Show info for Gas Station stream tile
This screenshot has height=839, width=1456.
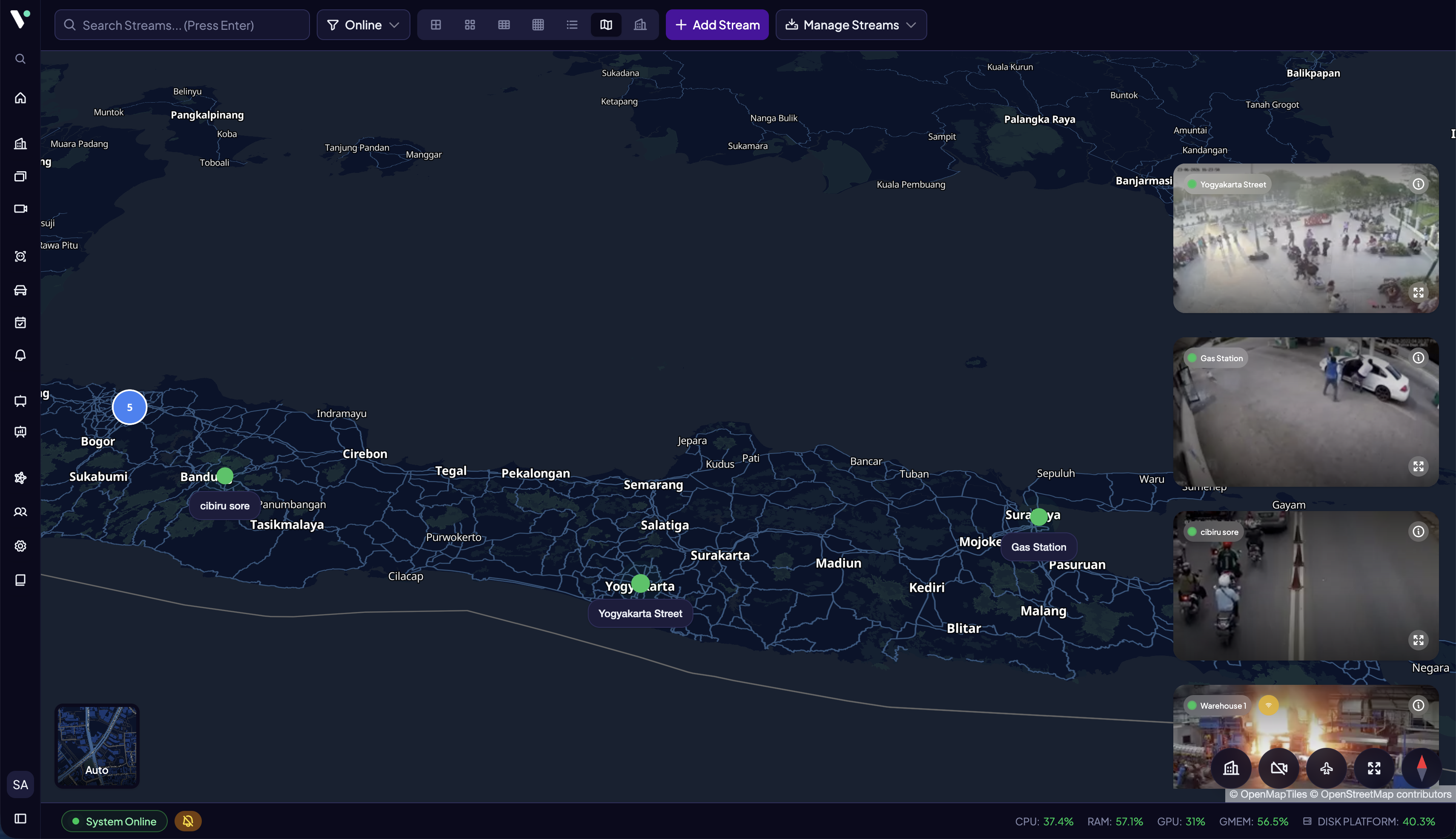(1418, 358)
